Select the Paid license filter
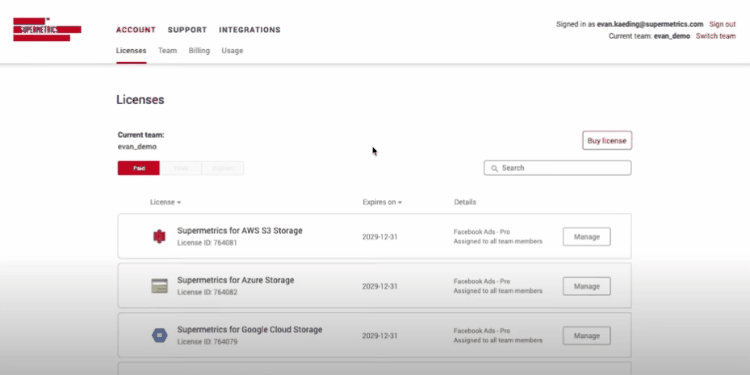The image size is (750, 375). click(x=139, y=168)
